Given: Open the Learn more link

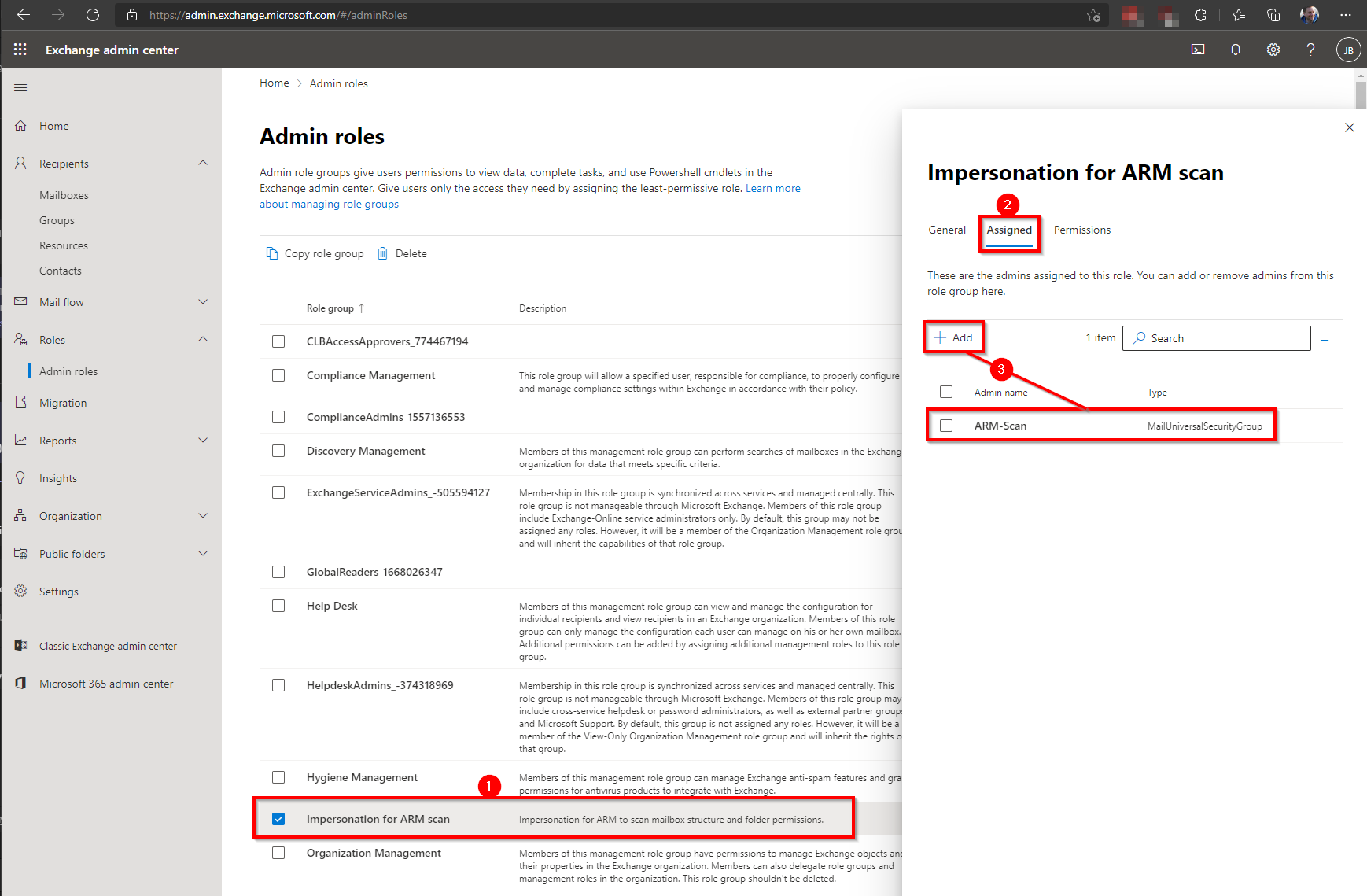Looking at the screenshot, I should [x=772, y=188].
